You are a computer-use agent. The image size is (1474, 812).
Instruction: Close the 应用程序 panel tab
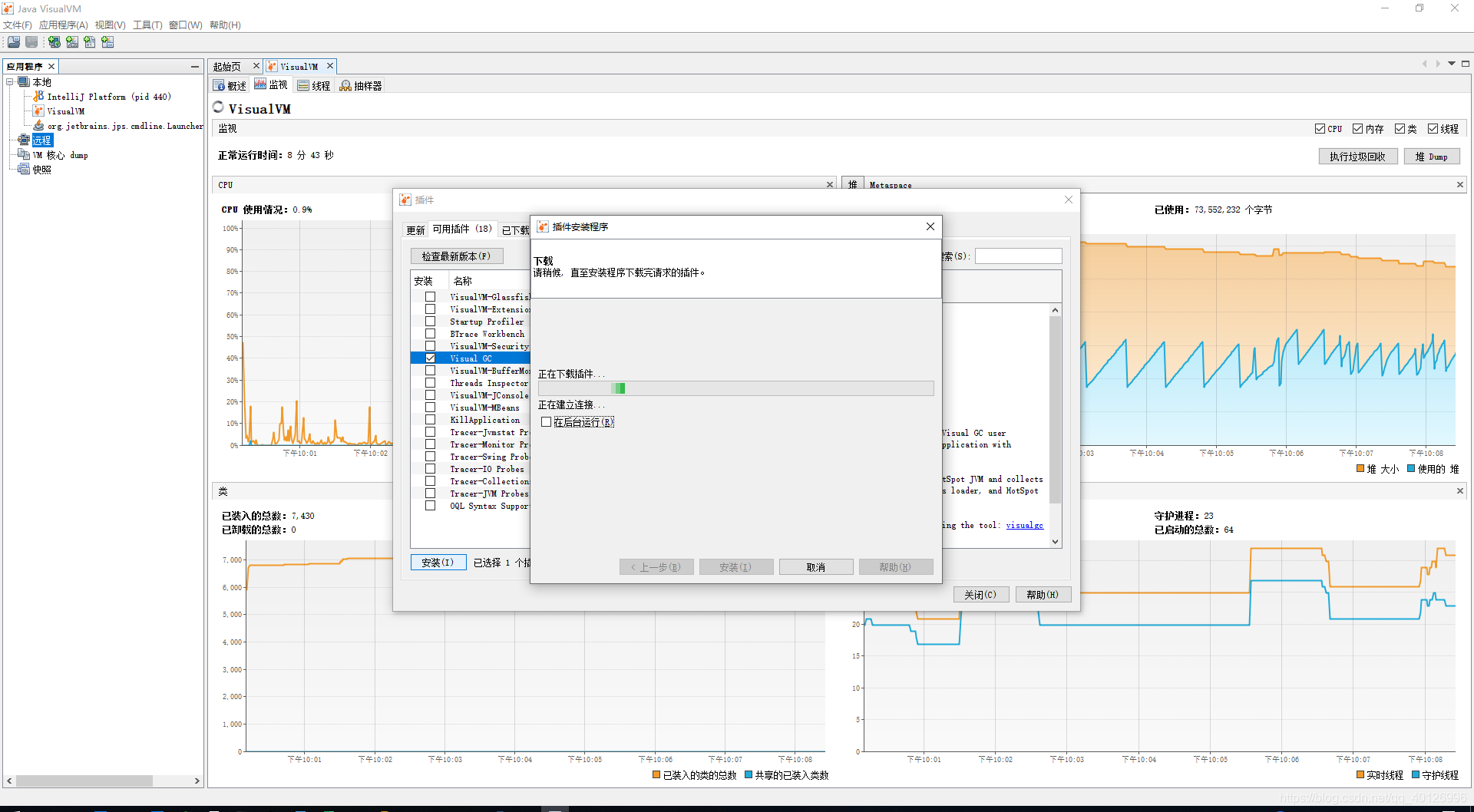click(51, 67)
